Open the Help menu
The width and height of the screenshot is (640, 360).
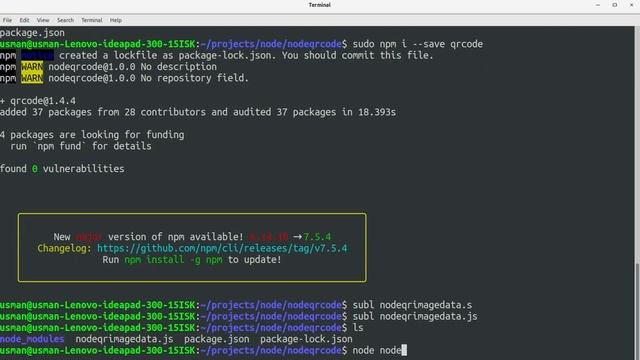tap(116, 20)
